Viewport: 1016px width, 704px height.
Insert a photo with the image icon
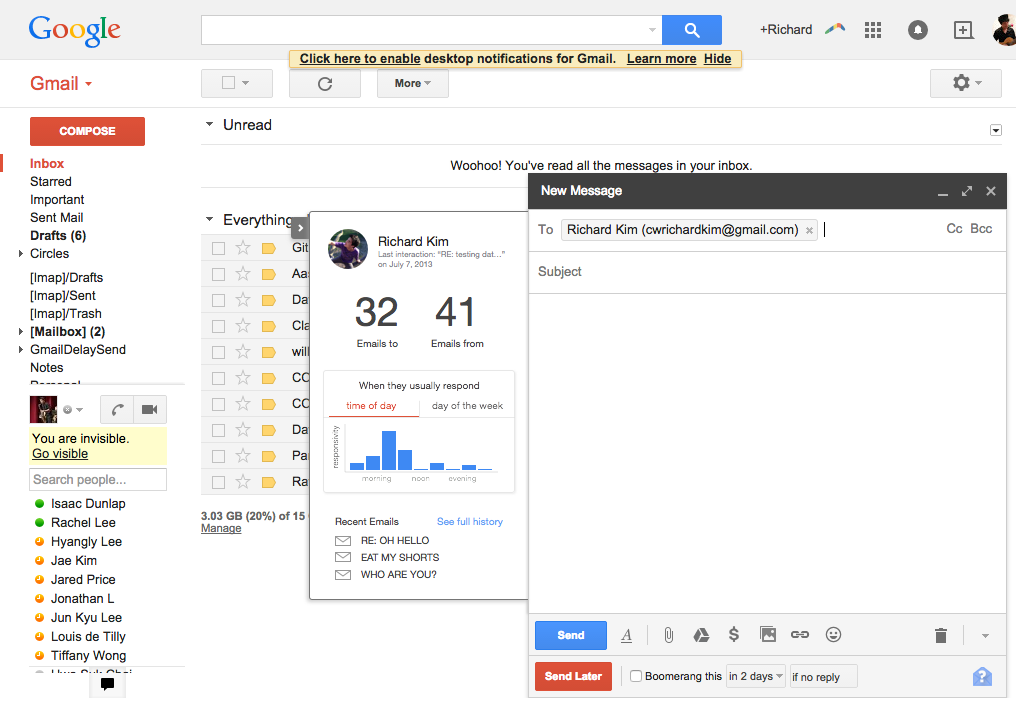pos(768,635)
